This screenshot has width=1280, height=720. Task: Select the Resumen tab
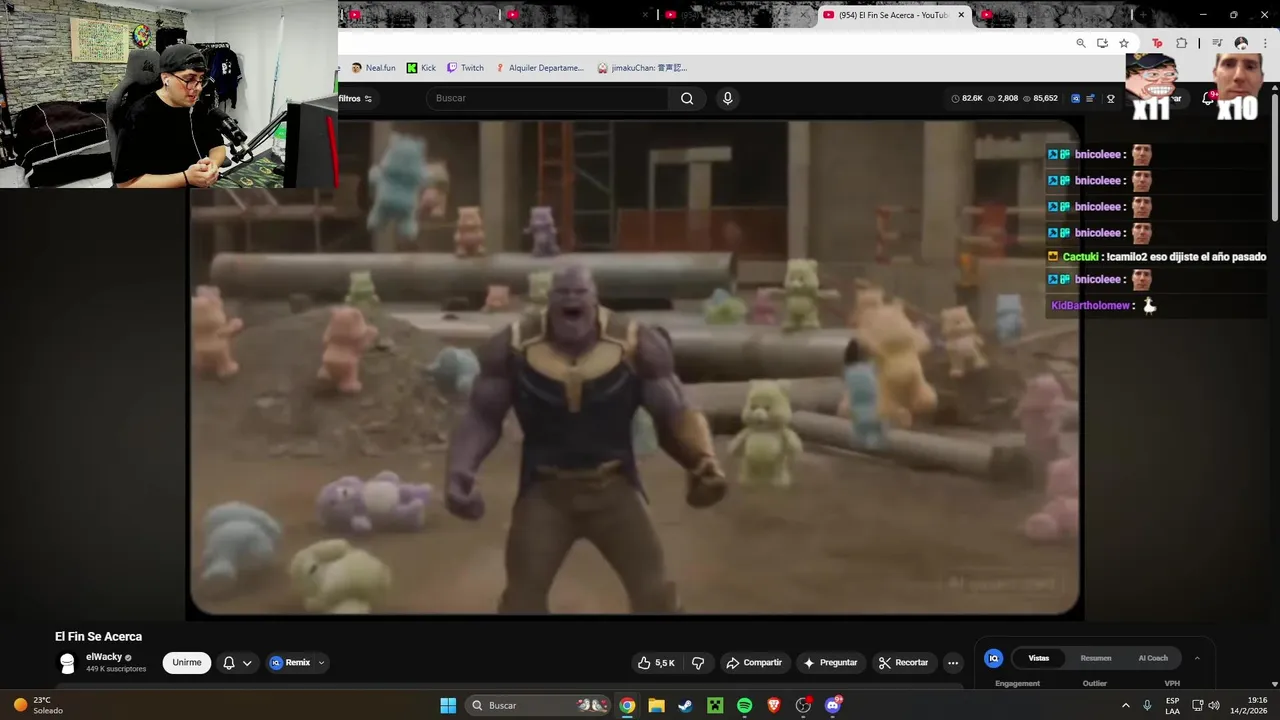[1095, 658]
